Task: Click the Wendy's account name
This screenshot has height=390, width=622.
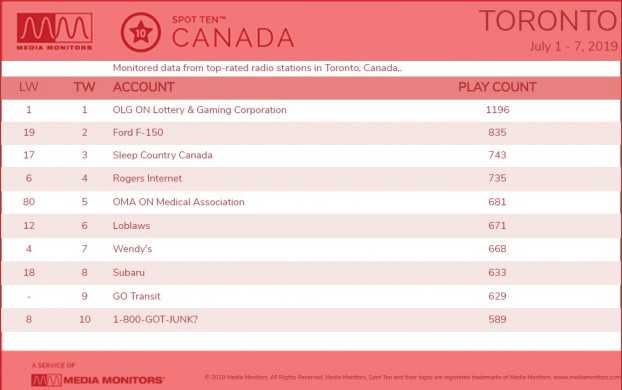Action: coord(132,249)
